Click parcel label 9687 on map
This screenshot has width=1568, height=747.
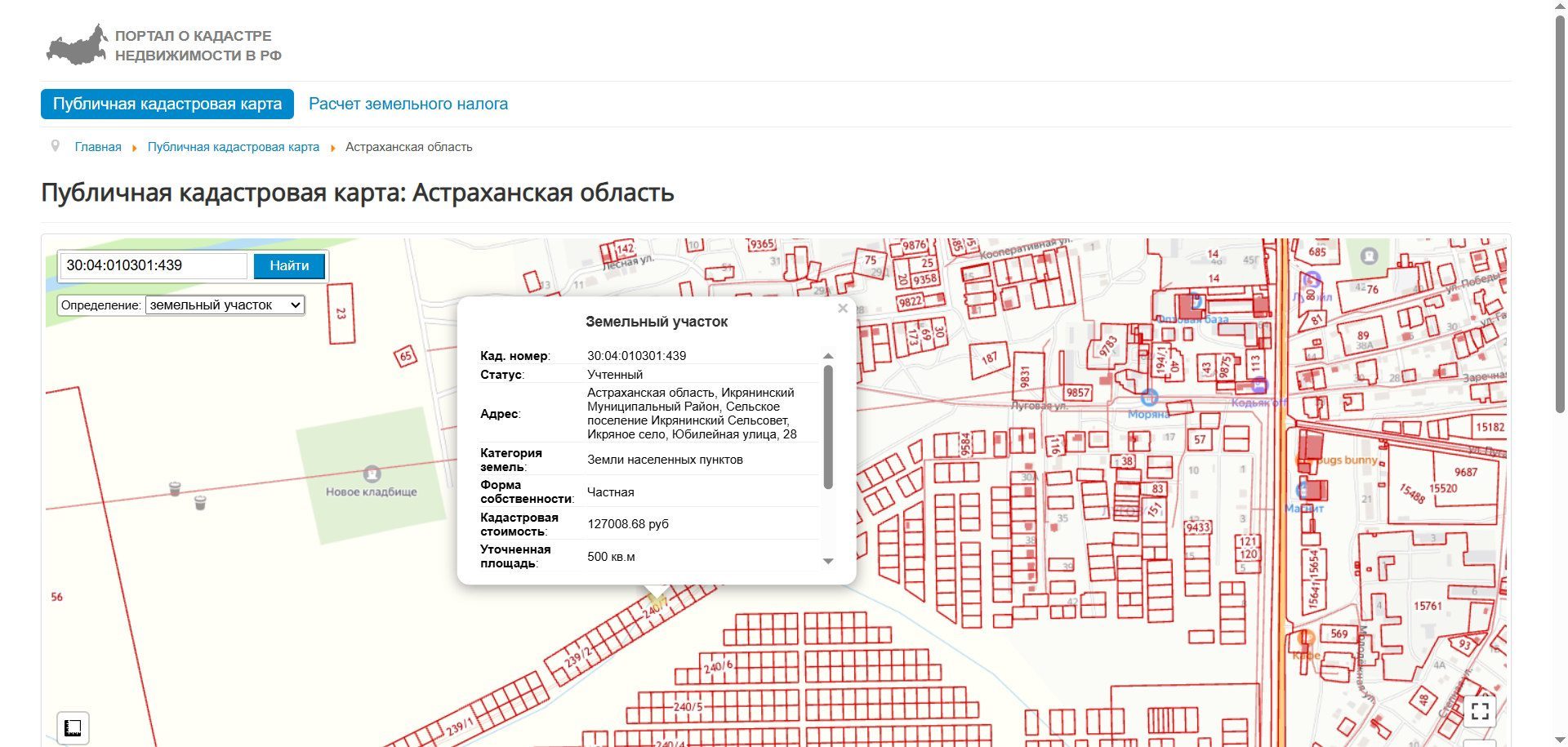point(1466,472)
